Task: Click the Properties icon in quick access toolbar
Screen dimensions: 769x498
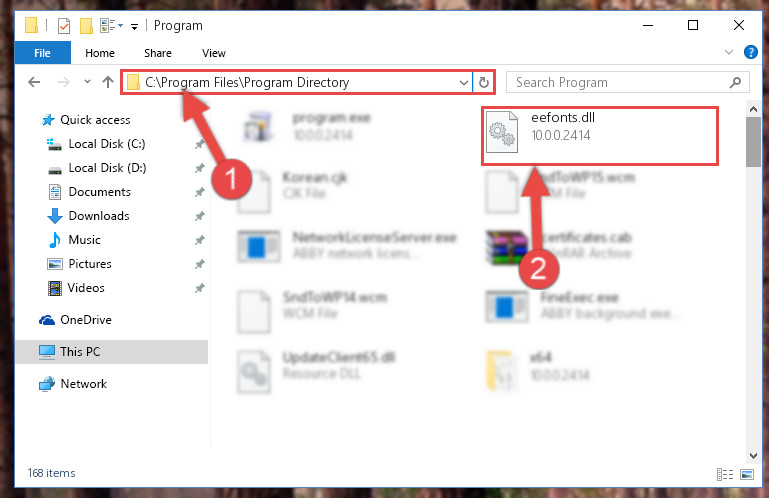Action: 64,26
